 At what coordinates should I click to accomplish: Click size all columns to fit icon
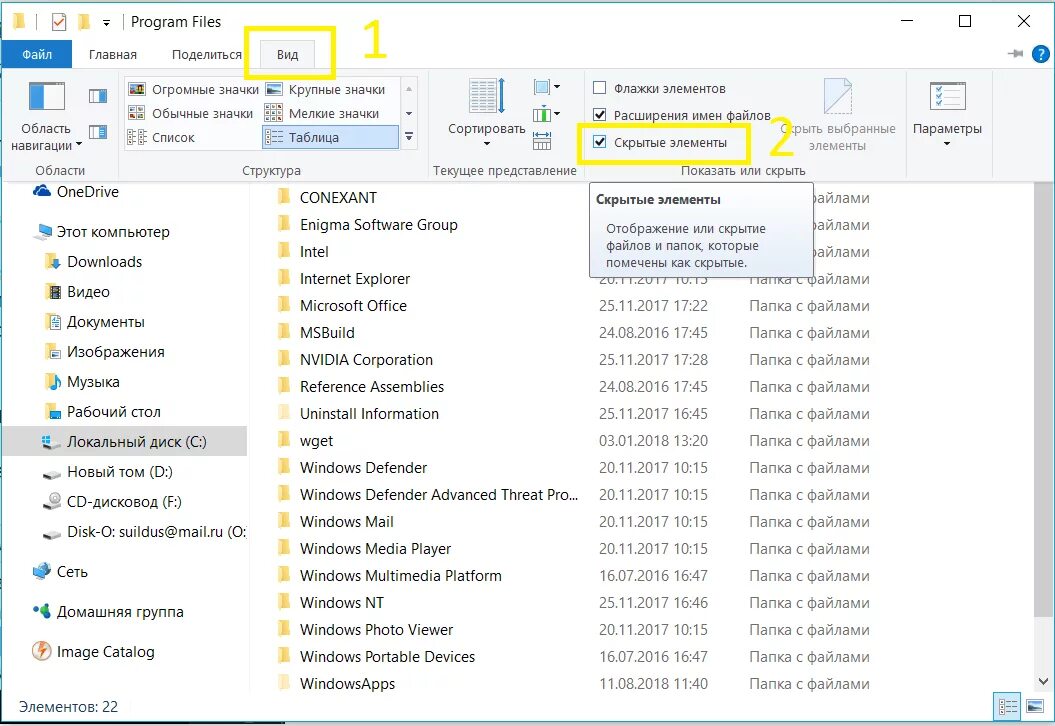point(542,141)
